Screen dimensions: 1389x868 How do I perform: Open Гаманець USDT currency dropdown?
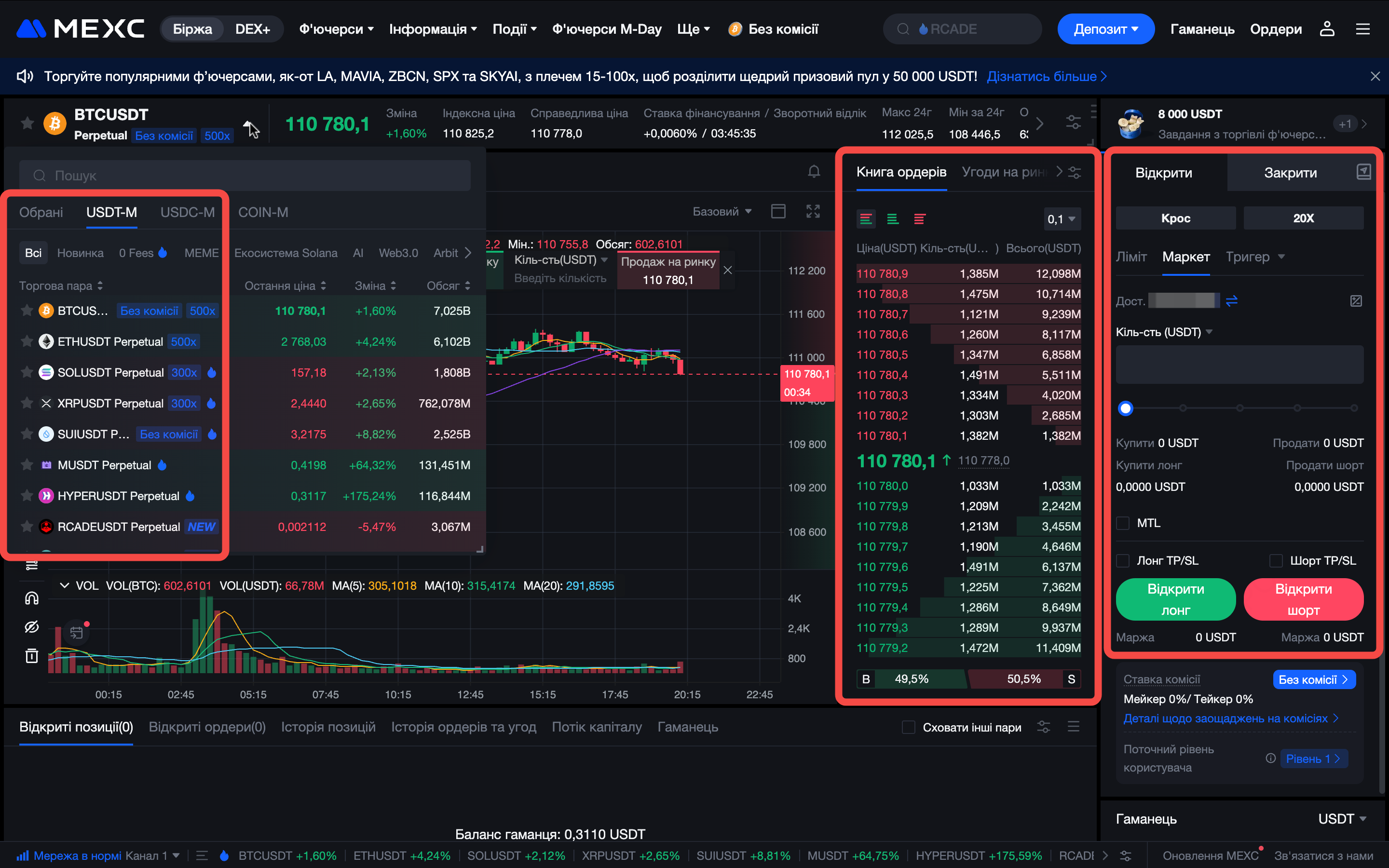coord(1342,819)
